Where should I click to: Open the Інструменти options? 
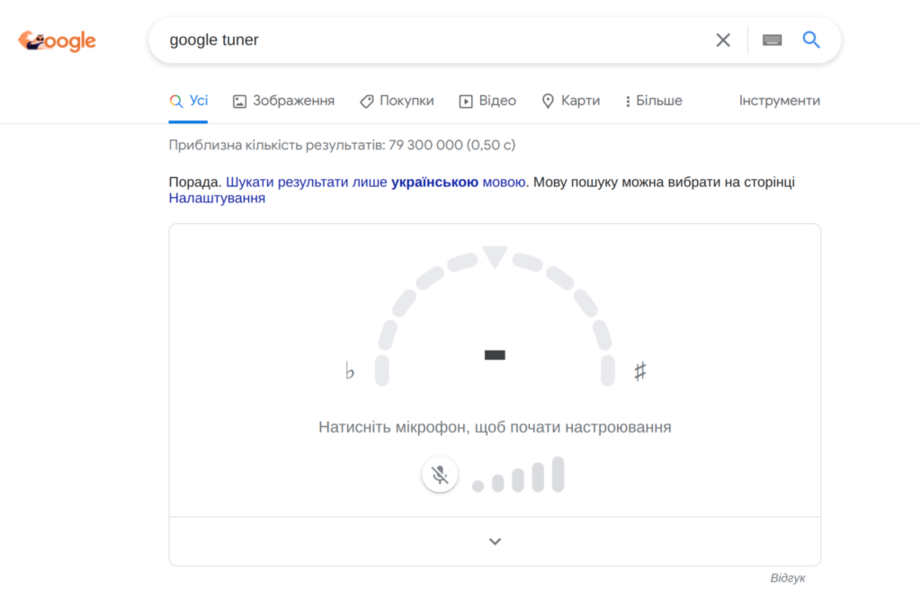[x=780, y=100]
